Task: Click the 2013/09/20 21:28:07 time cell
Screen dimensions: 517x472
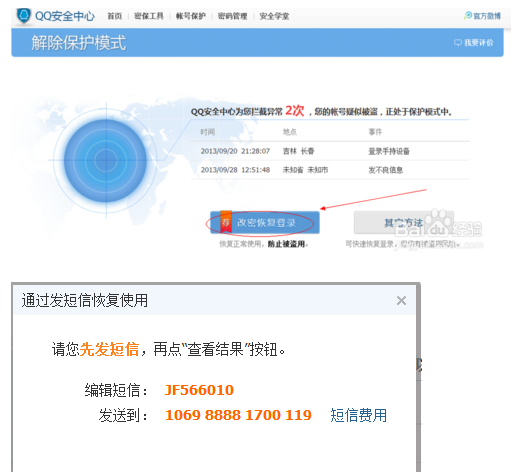Action: (x=235, y=151)
